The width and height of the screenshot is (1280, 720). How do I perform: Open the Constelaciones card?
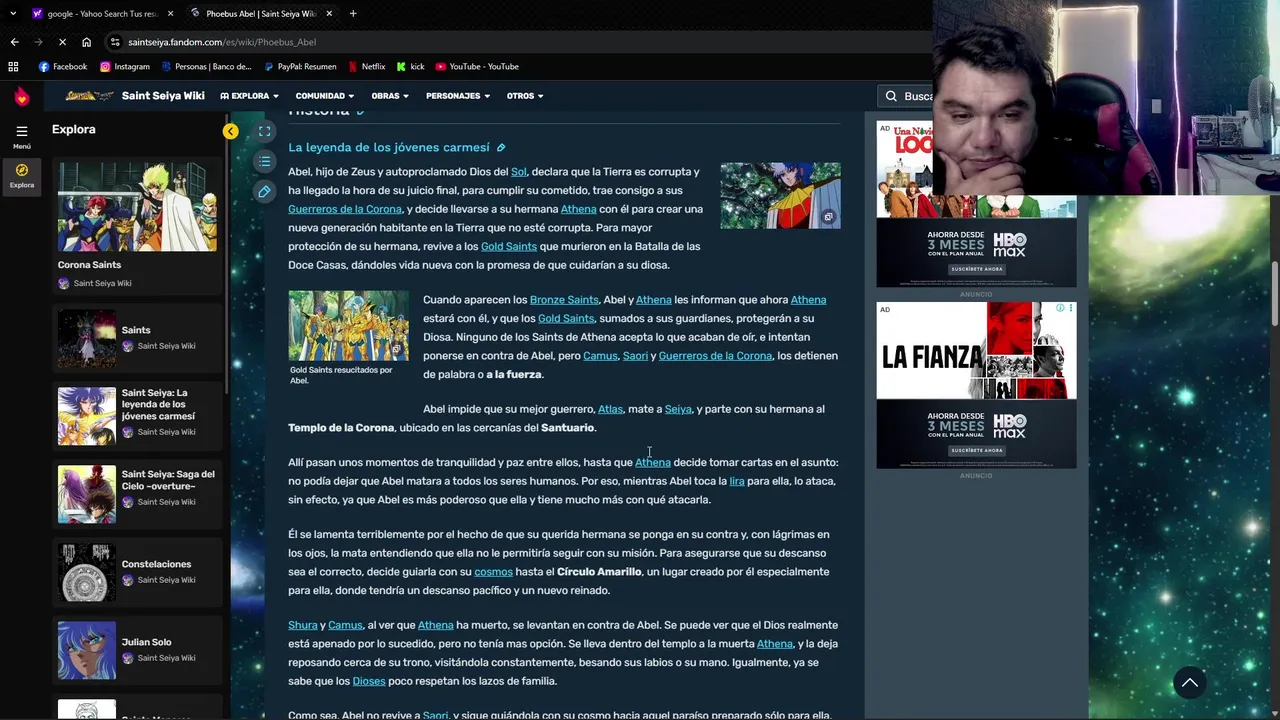137,572
